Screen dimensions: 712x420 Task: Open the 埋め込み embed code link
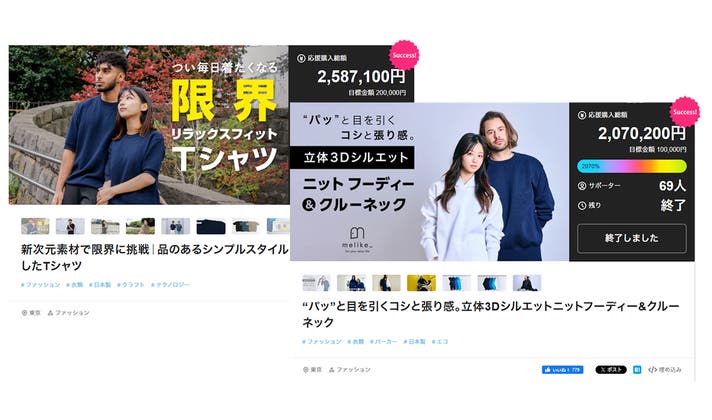pos(666,369)
